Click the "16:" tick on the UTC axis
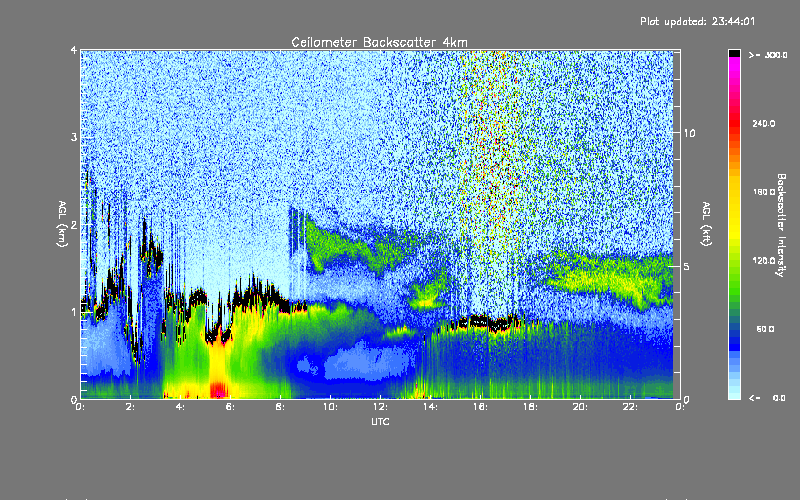Screen dimensions: 800x500 [480, 407]
